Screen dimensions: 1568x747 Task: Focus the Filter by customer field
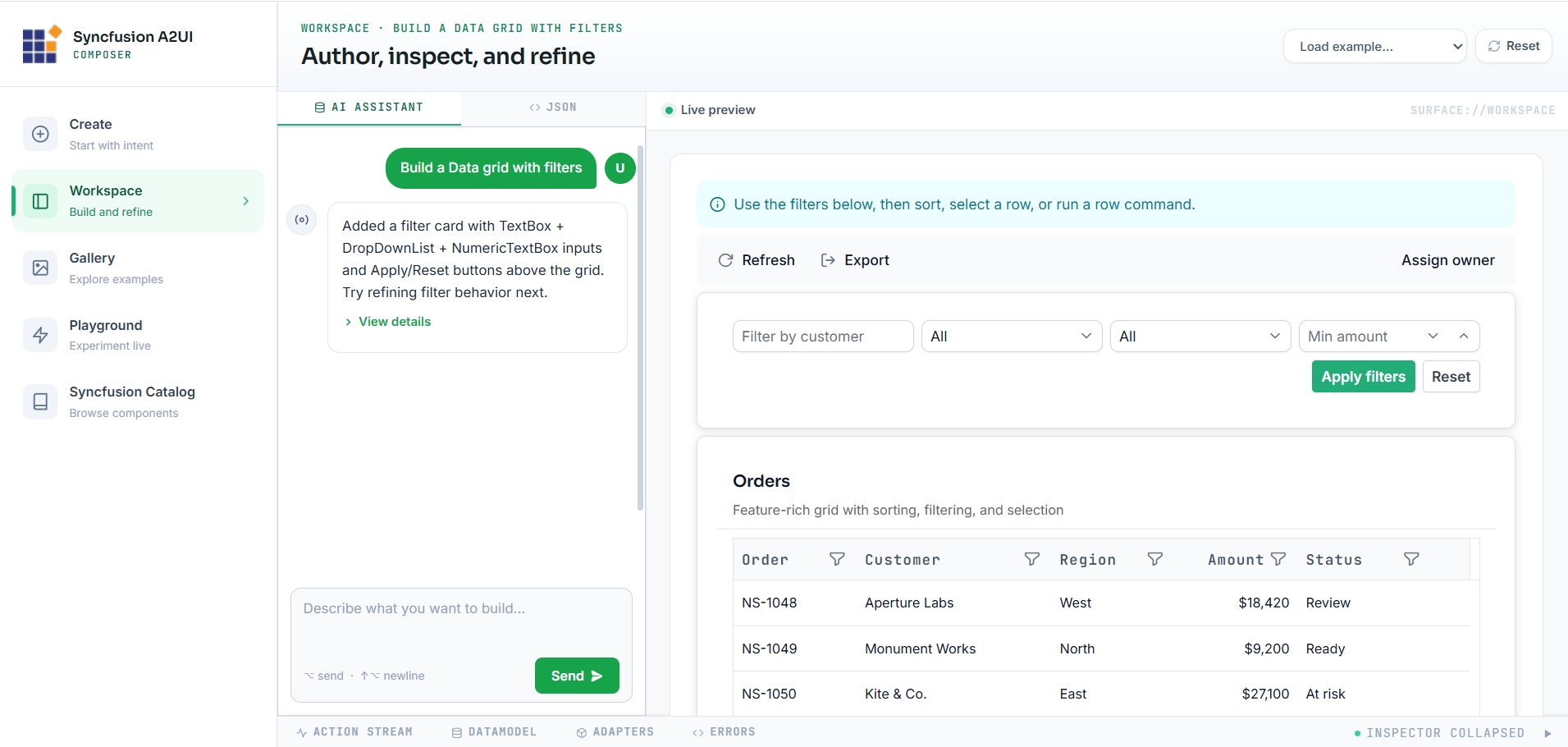point(823,337)
